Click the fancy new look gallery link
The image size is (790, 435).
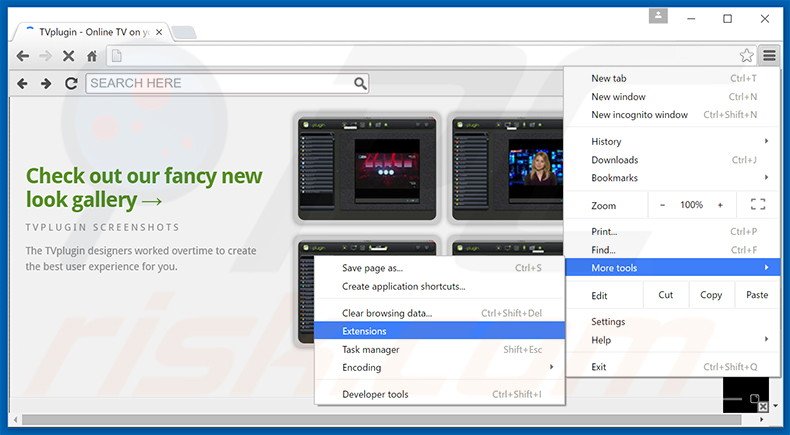coord(144,188)
